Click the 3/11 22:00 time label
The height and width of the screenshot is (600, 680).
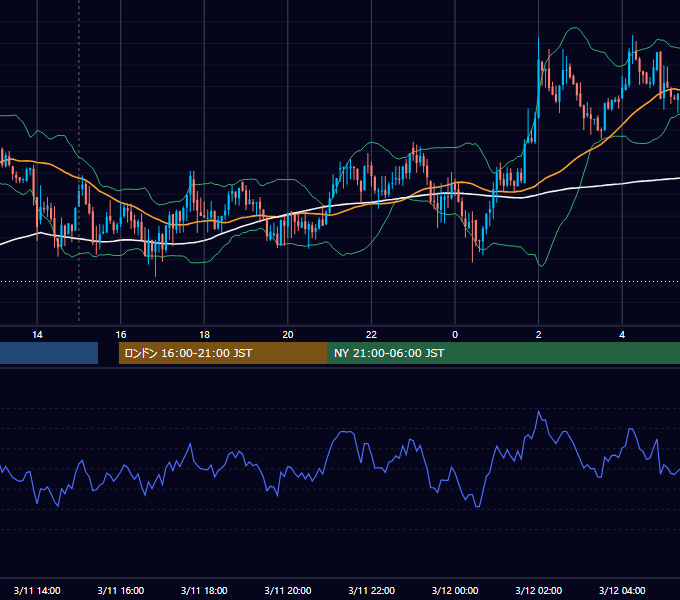372,590
